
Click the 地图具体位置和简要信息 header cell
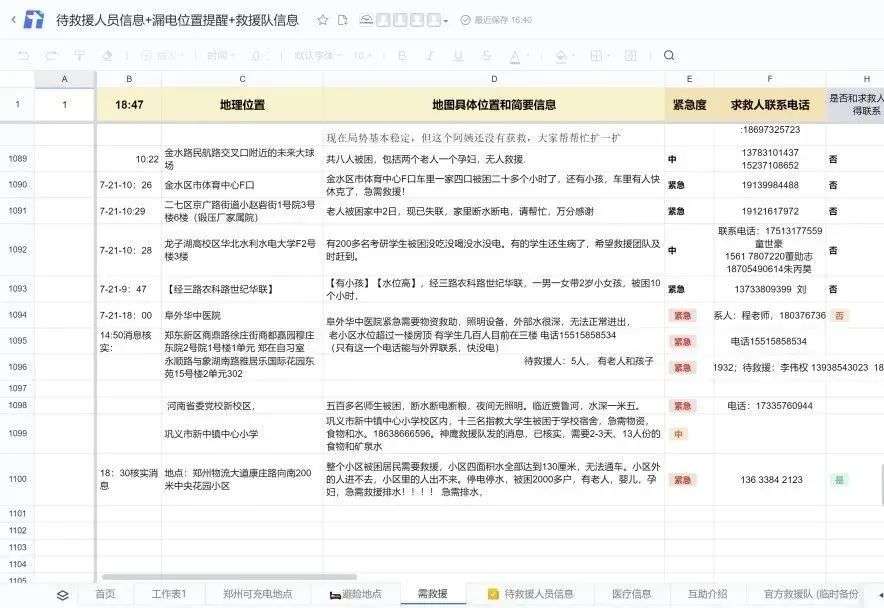494,104
